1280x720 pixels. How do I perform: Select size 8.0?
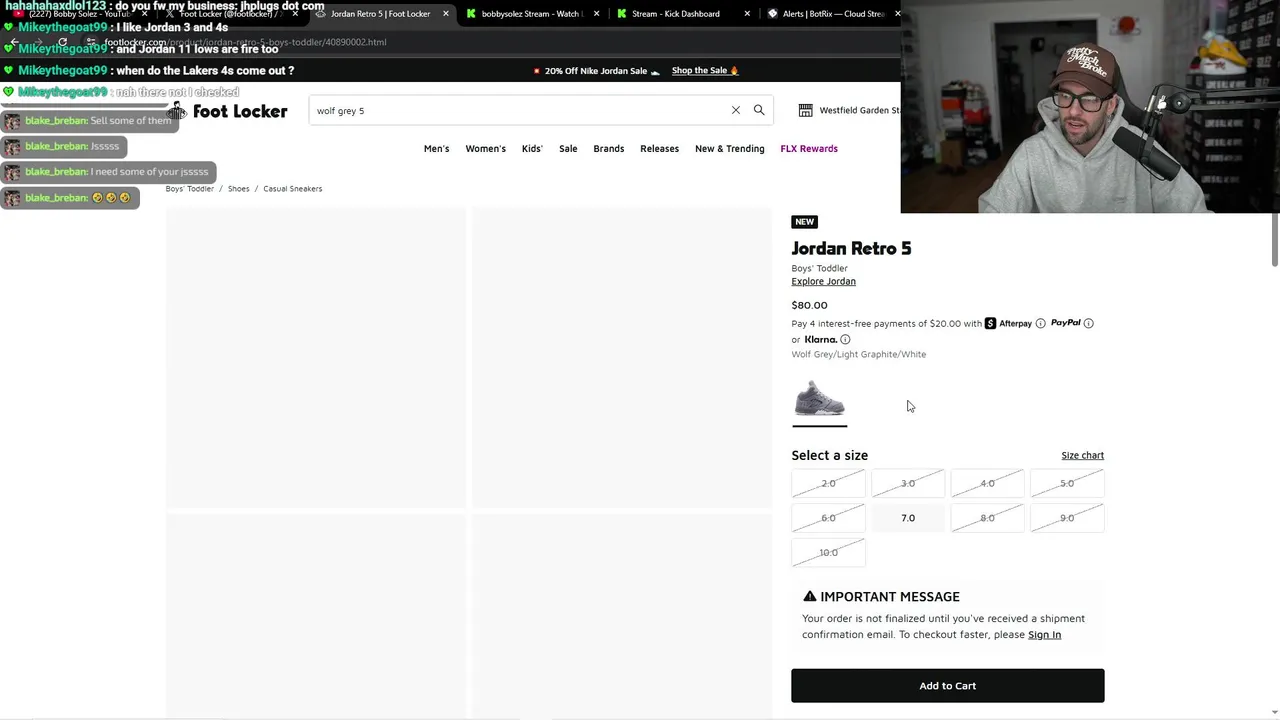point(987,518)
